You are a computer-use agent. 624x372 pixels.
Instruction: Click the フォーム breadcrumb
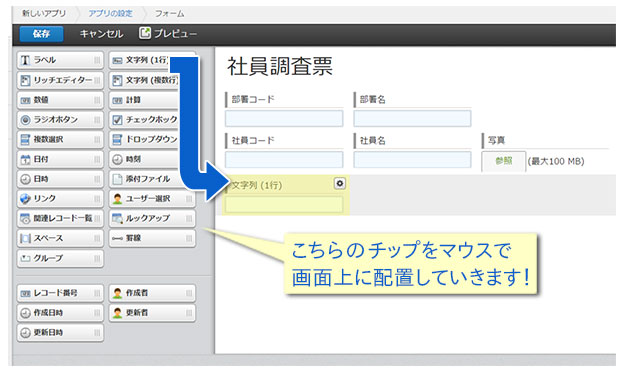[170, 14]
